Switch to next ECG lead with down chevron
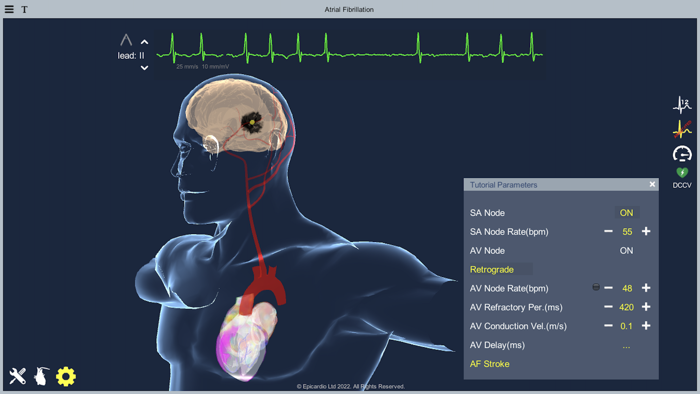Image resolution: width=700 pixels, height=394 pixels. [x=144, y=68]
